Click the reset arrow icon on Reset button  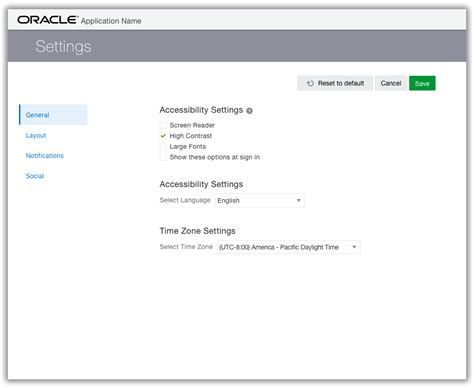tap(310, 83)
